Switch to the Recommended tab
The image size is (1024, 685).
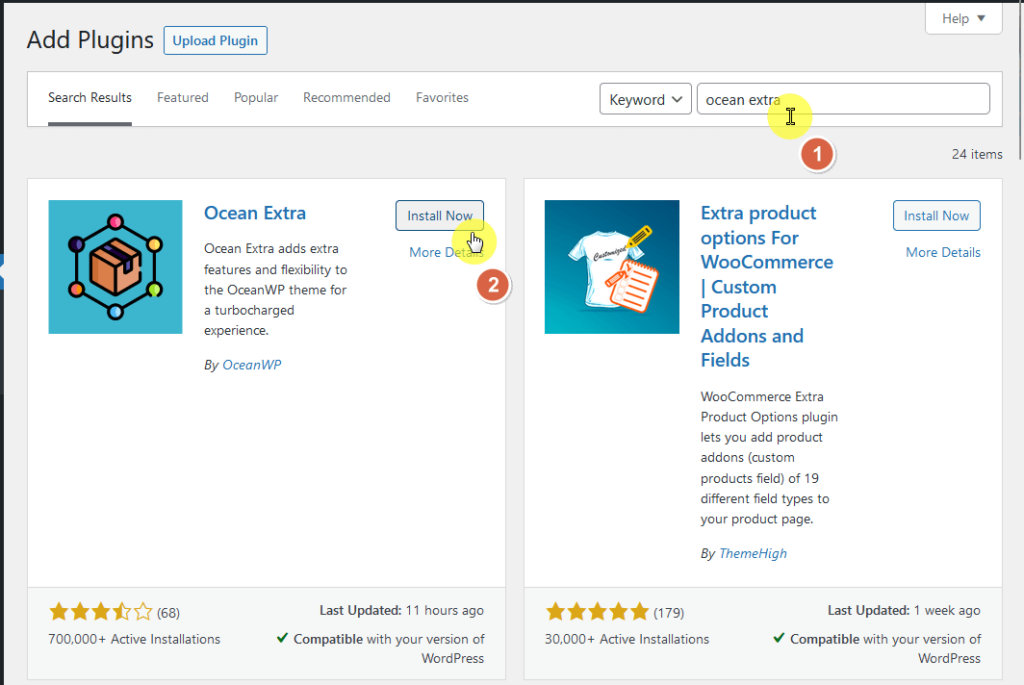coord(347,98)
